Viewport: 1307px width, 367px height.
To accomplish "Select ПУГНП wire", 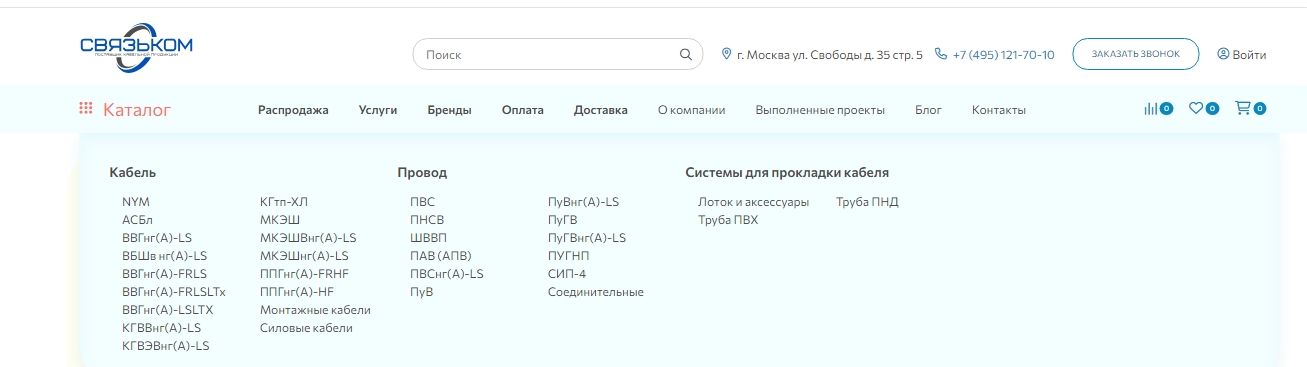I will (x=568, y=255).
